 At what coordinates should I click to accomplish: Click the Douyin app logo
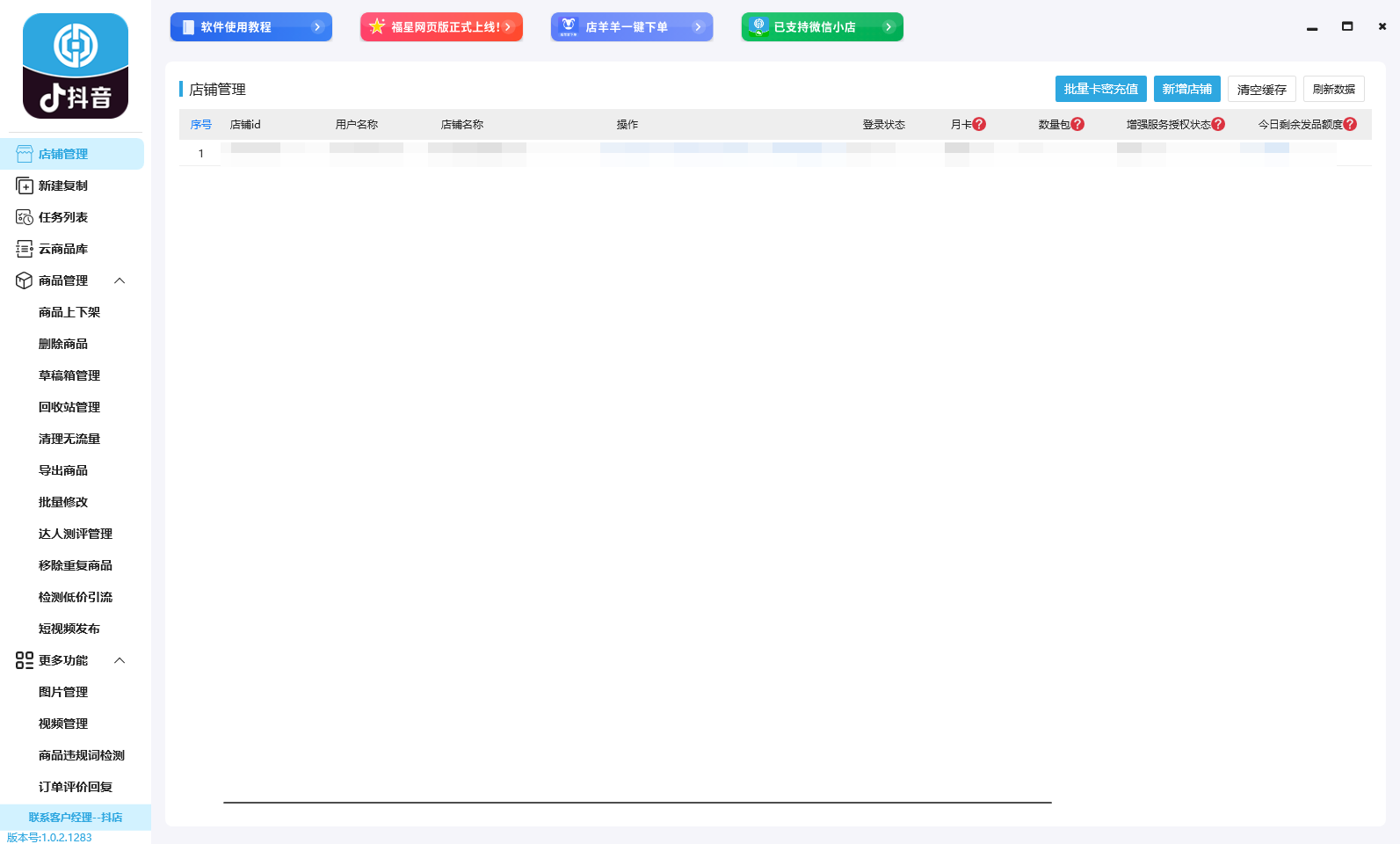[x=76, y=66]
